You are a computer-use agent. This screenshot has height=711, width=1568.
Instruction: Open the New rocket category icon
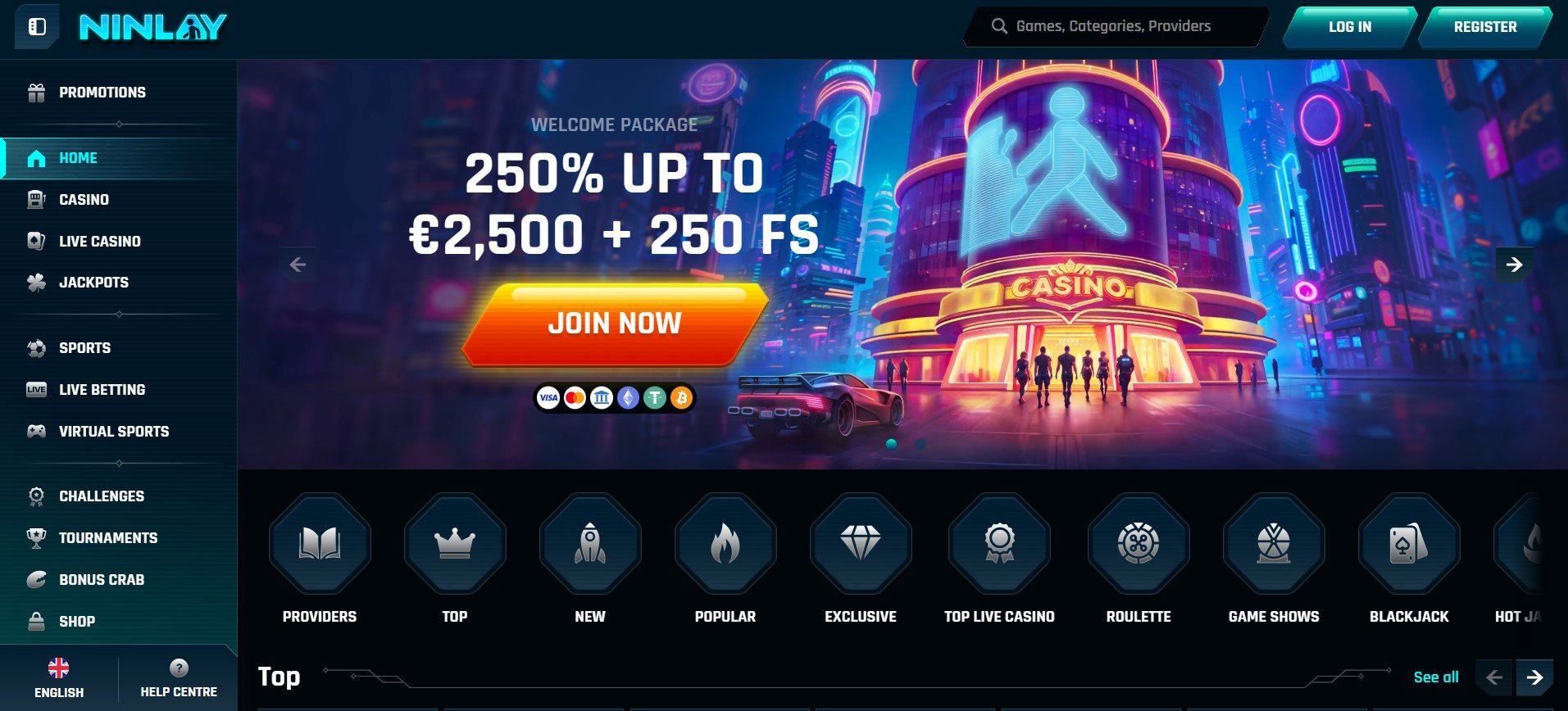tap(590, 544)
